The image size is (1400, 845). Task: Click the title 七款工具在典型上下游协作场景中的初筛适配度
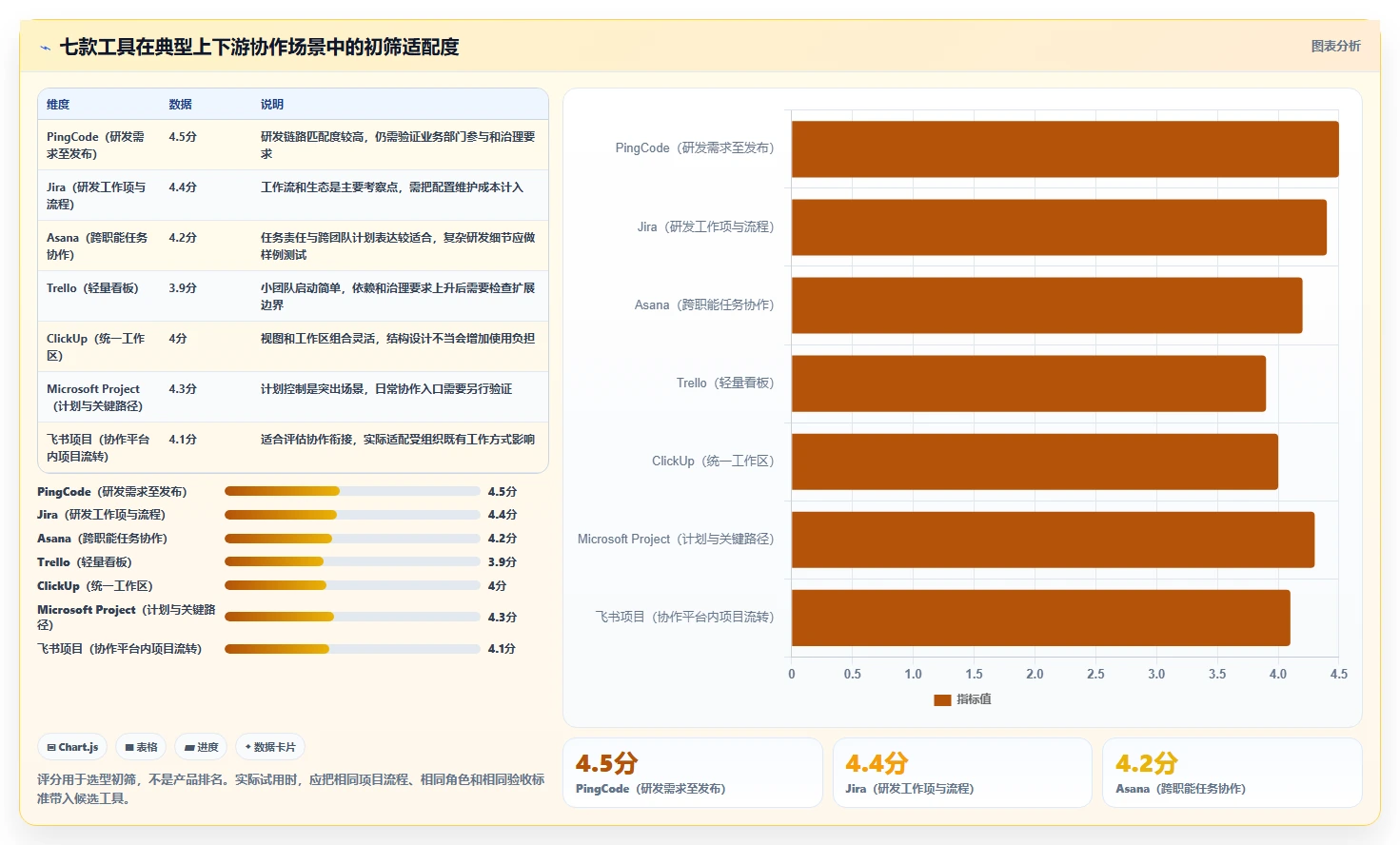[259, 47]
